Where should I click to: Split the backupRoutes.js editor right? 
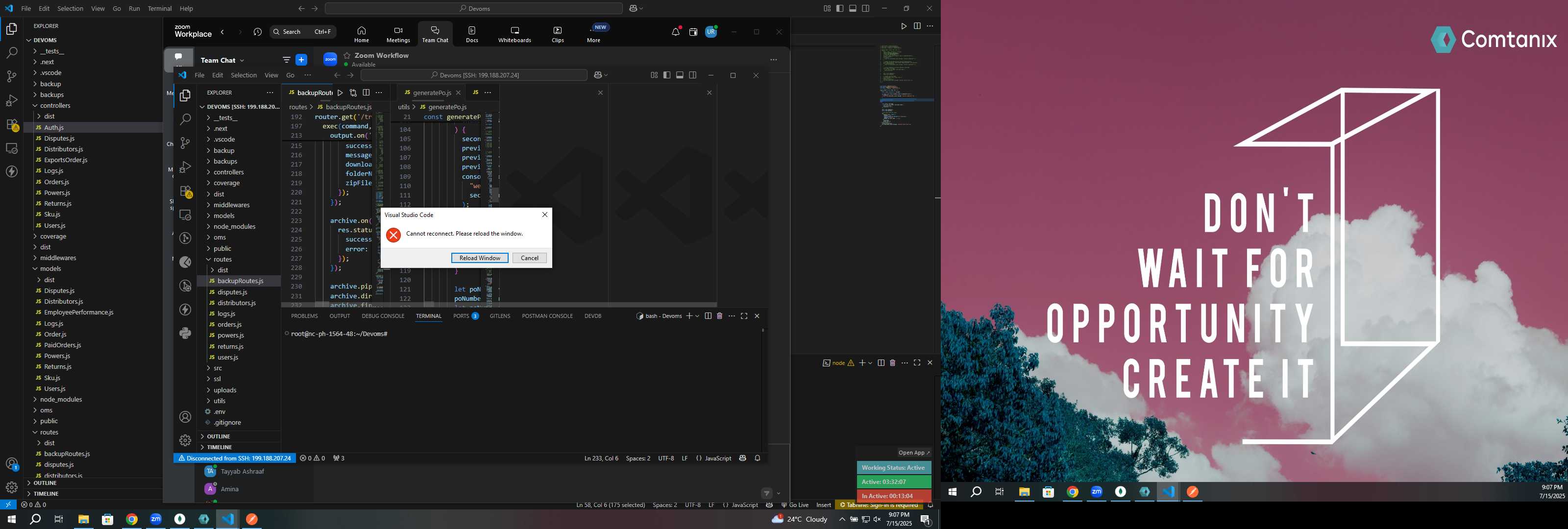[x=366, y=93]
